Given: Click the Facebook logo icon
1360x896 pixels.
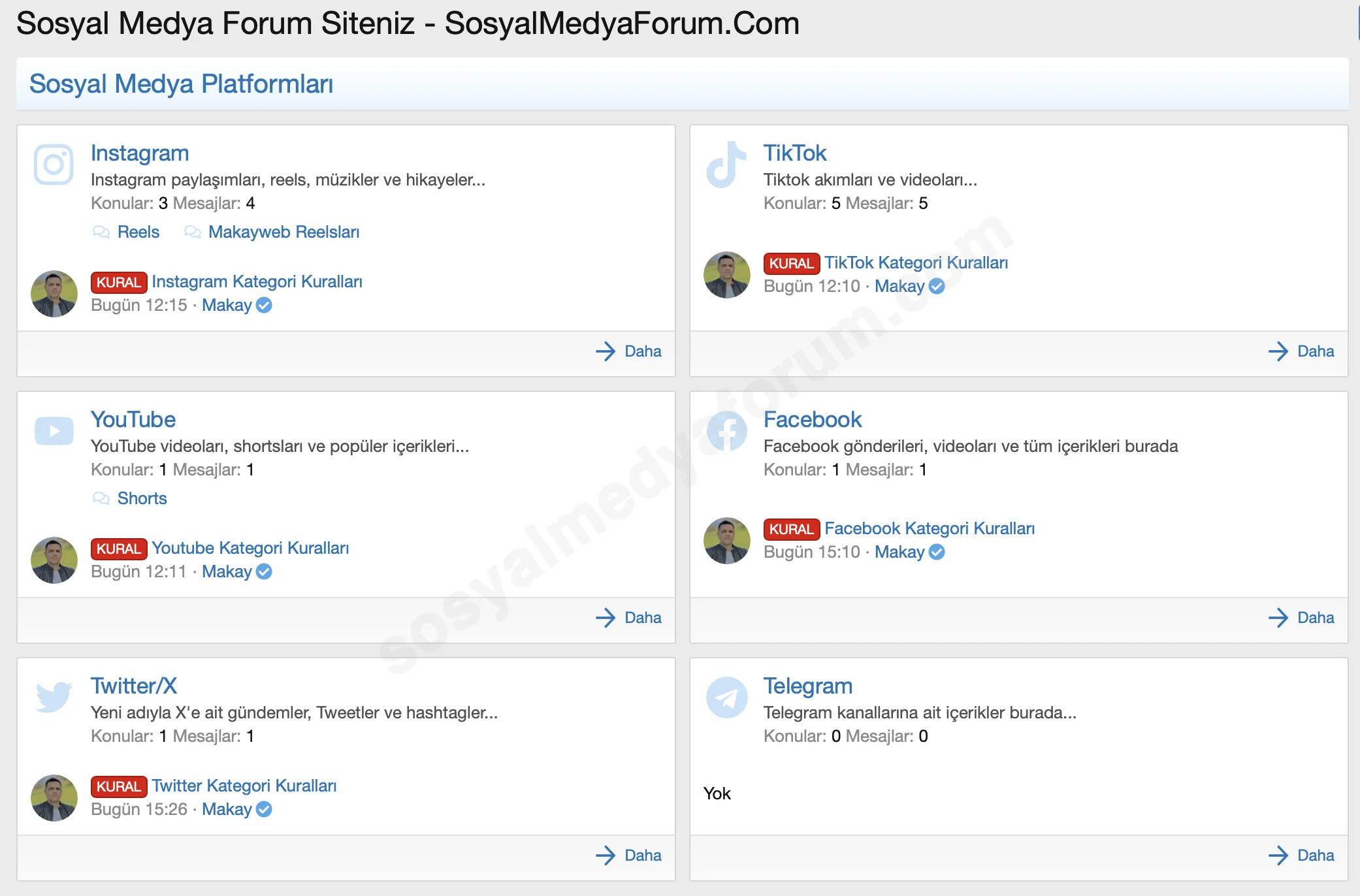Looking at the screenshot, I should pyautogui.click(x=726, y=431).
